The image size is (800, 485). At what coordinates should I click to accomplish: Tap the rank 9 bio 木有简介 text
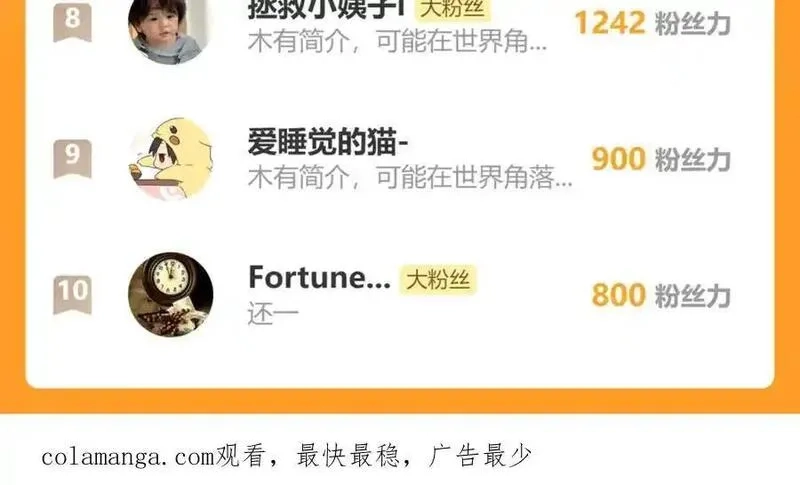[x=410, y=177]
